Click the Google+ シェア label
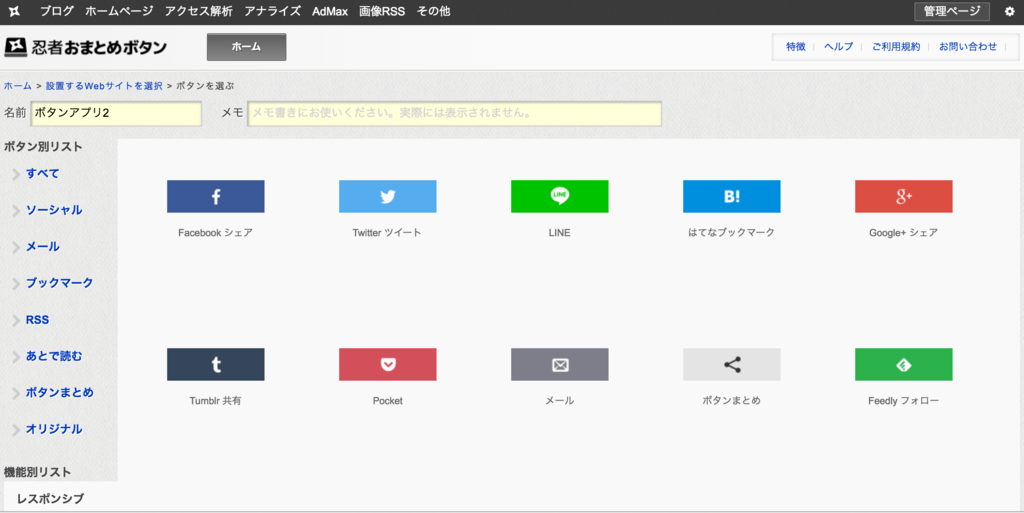Screen dimensions: 1024x513 (x=903, y=232)
